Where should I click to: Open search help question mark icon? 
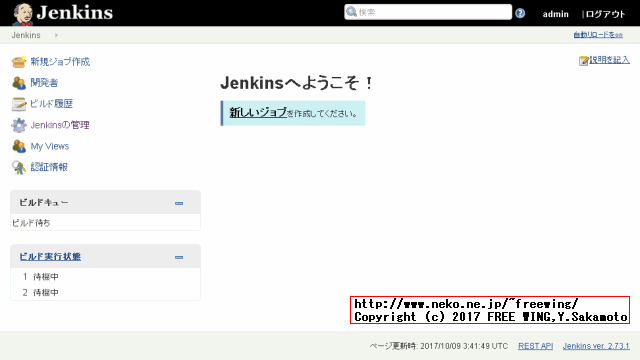coord(520,13)
